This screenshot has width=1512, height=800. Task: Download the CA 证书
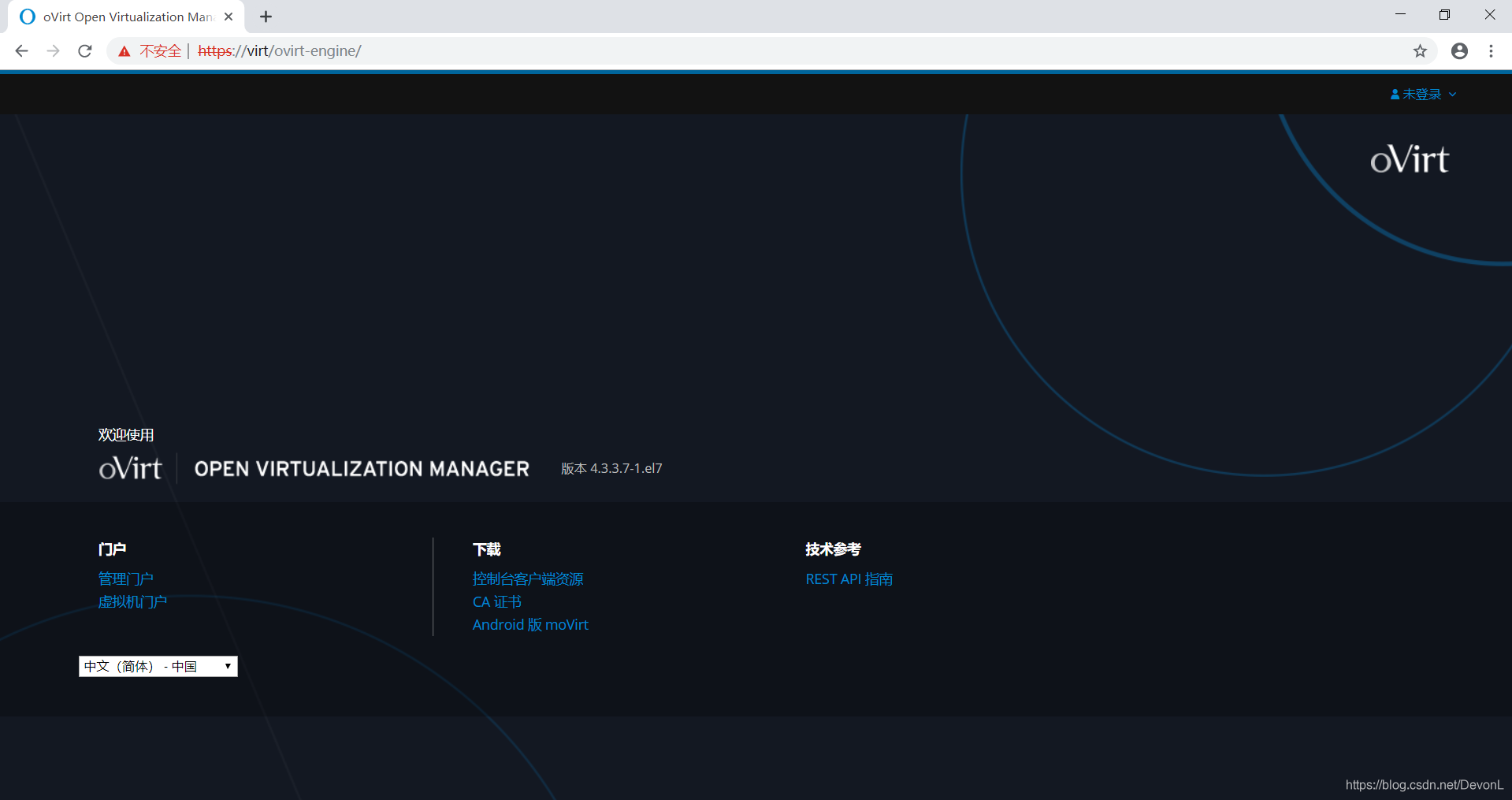497,602
